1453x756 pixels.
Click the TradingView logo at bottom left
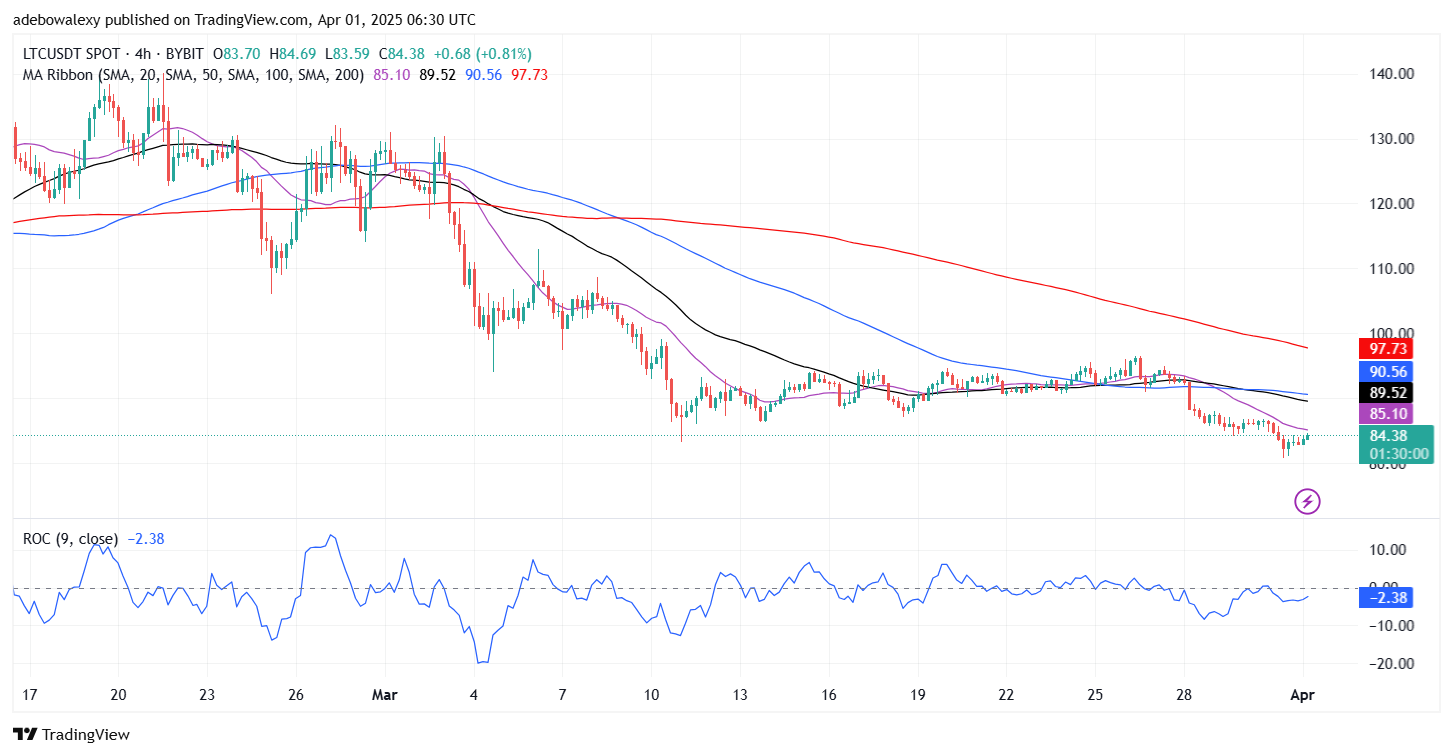click(x=71, y=735)
